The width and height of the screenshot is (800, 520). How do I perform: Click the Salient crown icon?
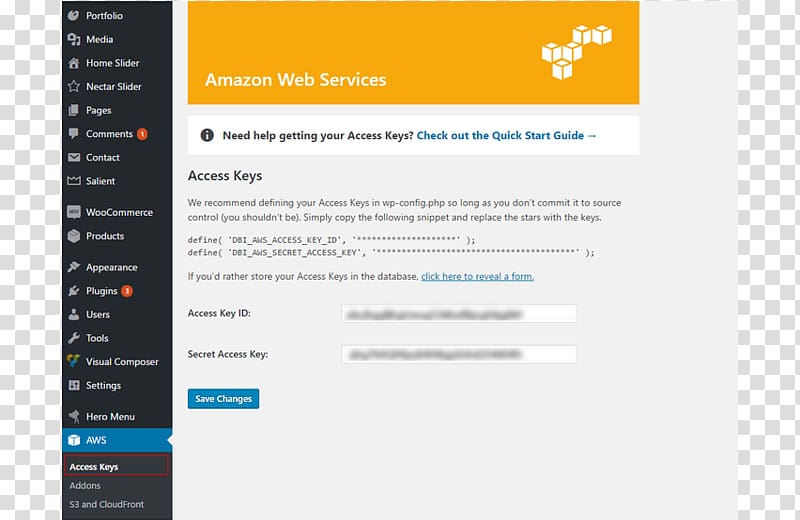(73, 181)
